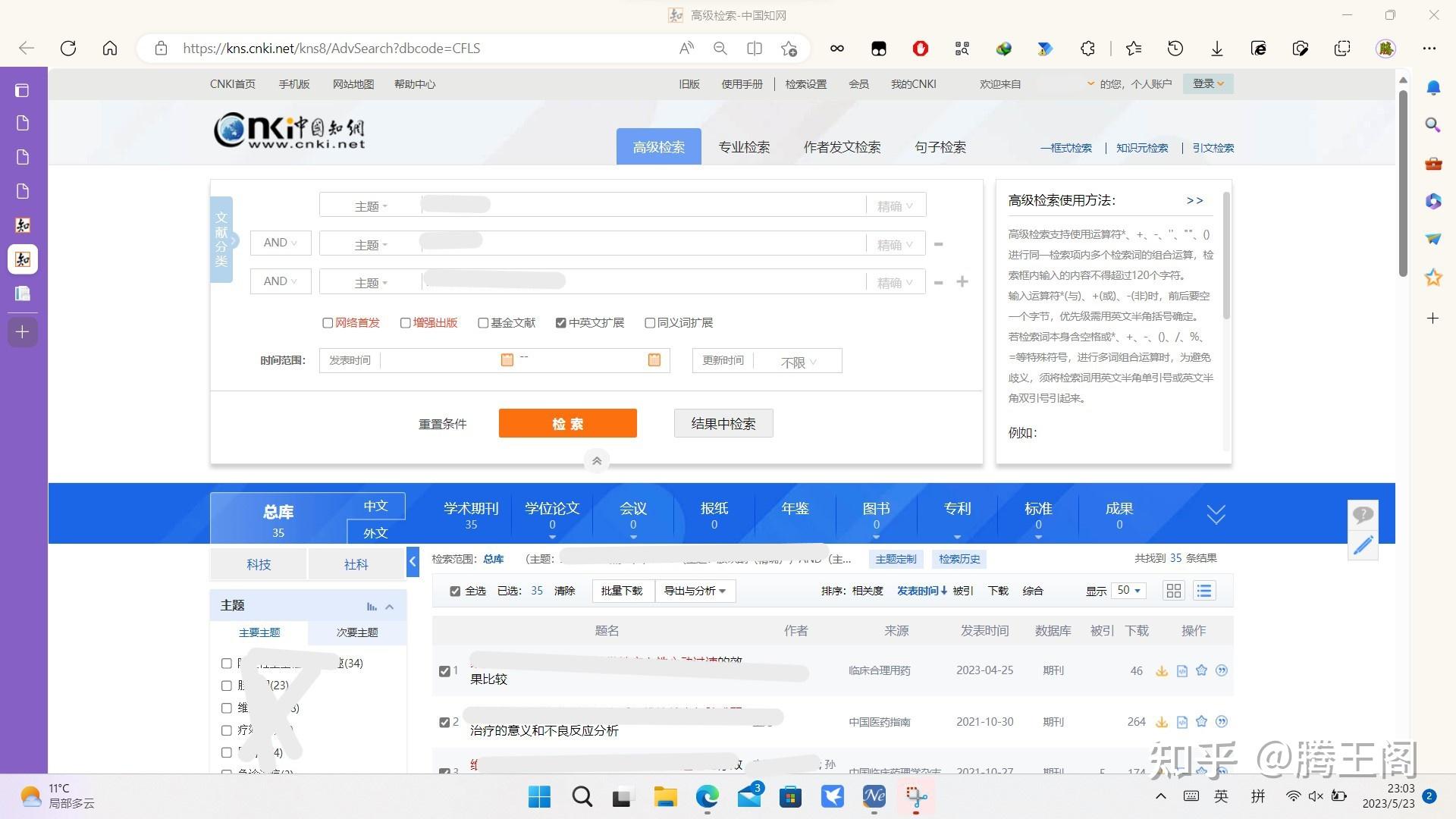Open the pencil edit floating icon
Viewport: 1456px width, 819px height.
tap(1363, 545)
